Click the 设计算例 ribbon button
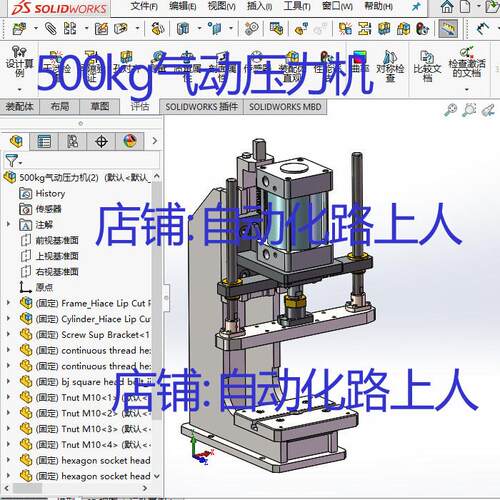500x500 pixels. 20,62
